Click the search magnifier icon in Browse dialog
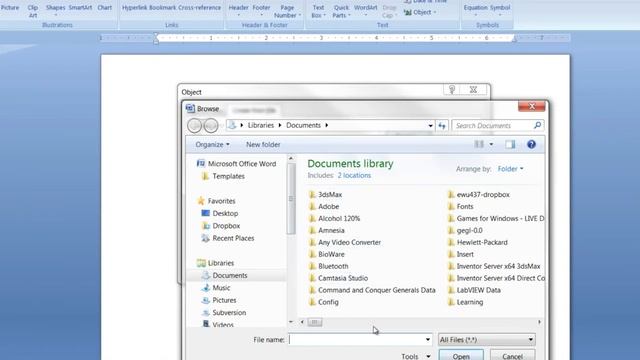The width and height of the screenshot is (640, 360). [537, 125]
